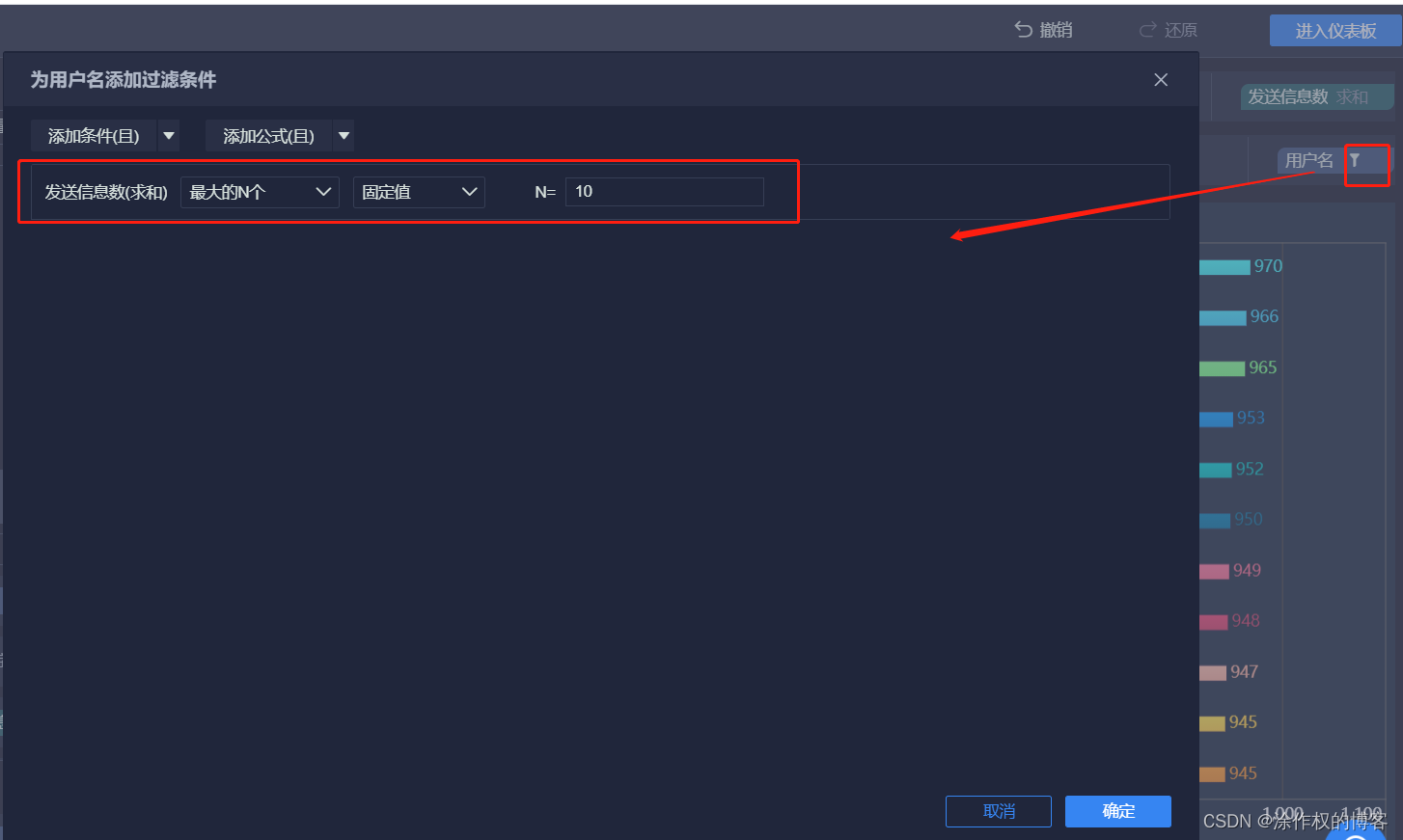Click the 取消 button

coord(999,811)
